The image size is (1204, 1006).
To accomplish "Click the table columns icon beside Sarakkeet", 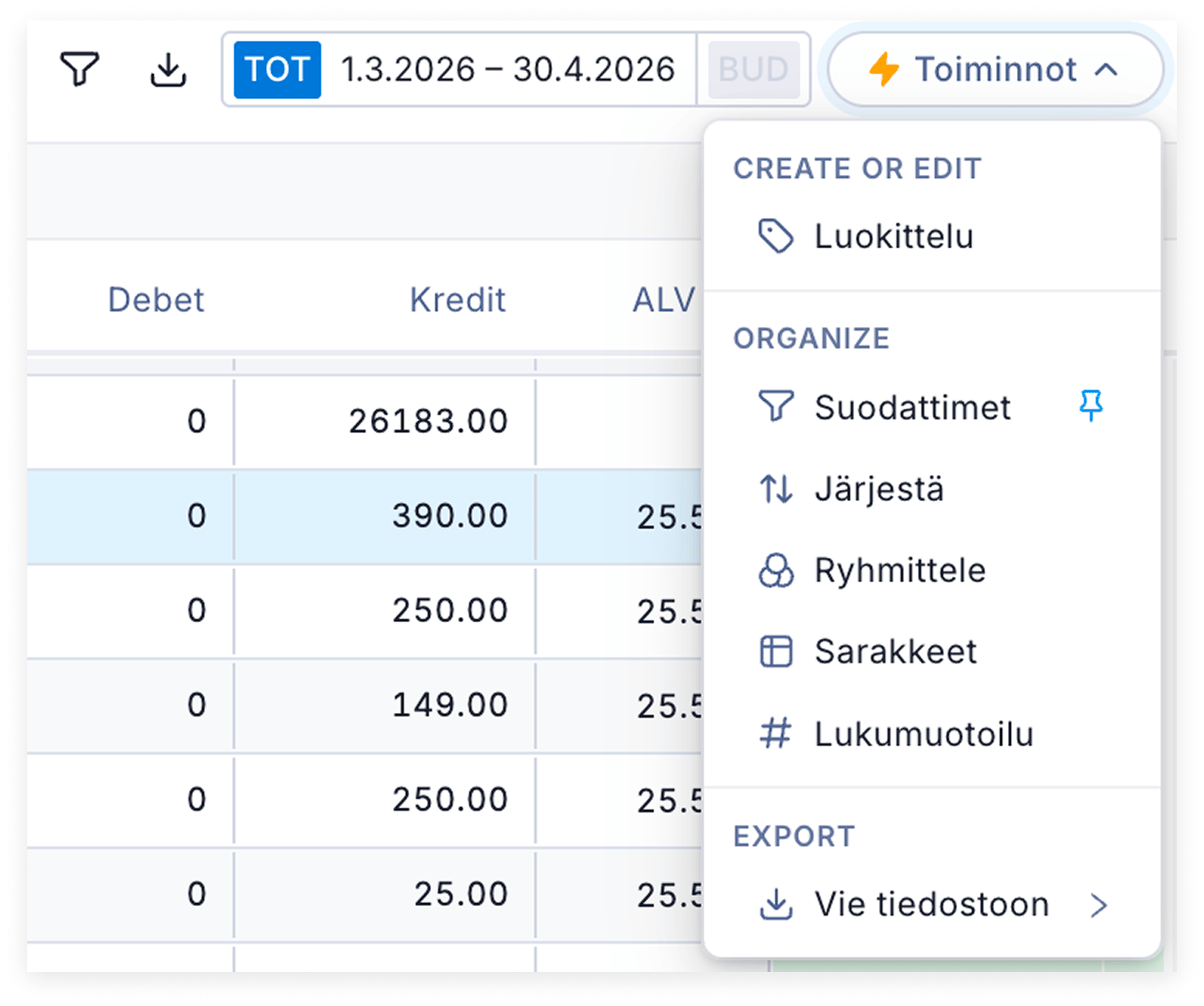I will 776,652.
